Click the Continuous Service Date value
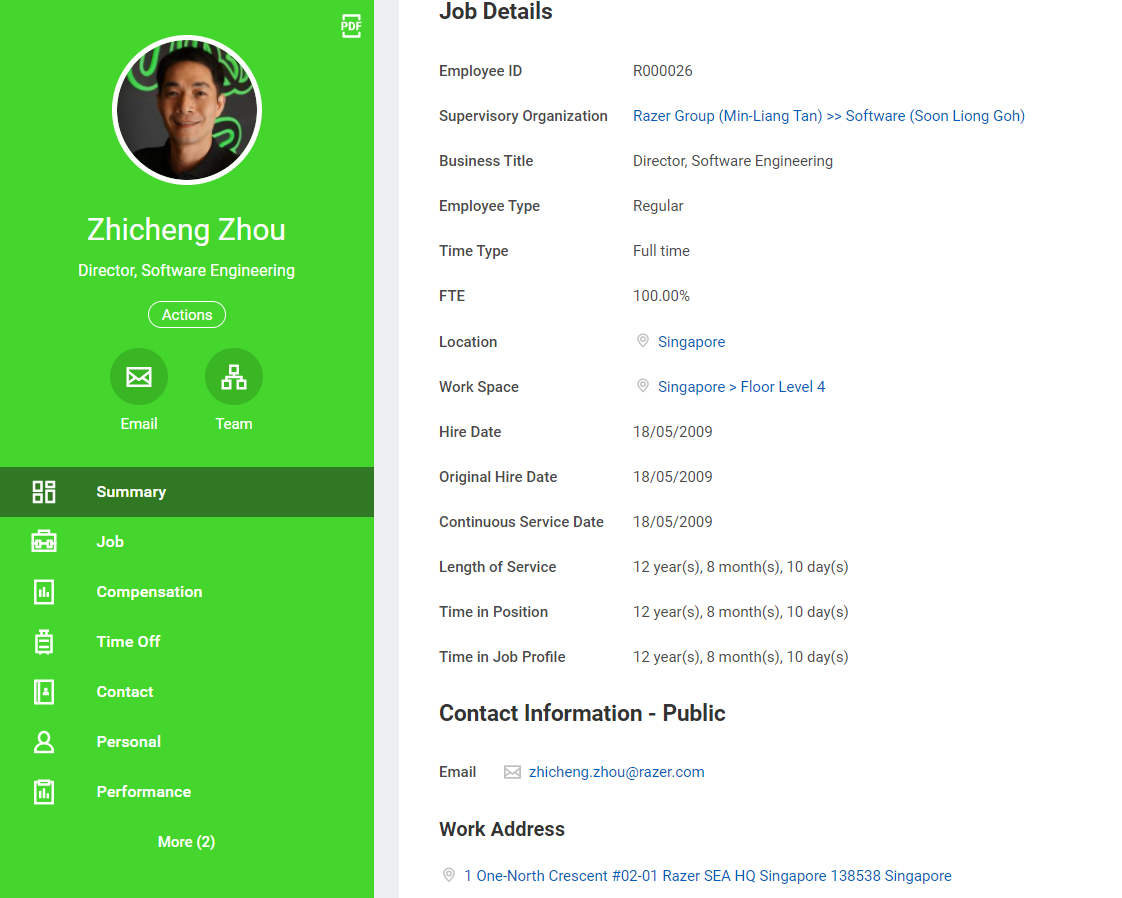1122x898 pixels. 673,522
